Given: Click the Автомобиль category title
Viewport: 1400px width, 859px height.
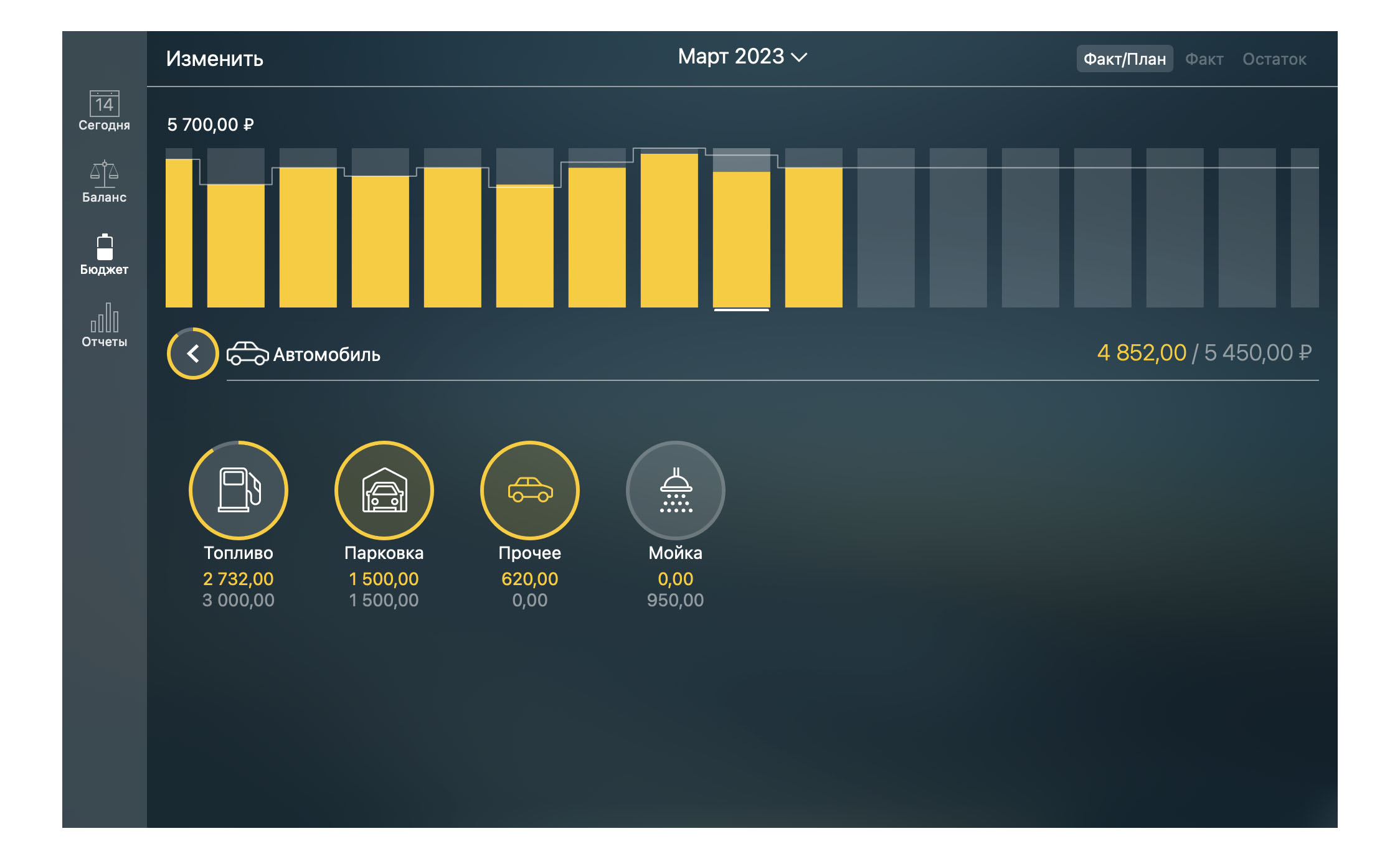Looking at the screenshot, I should 326,355.
